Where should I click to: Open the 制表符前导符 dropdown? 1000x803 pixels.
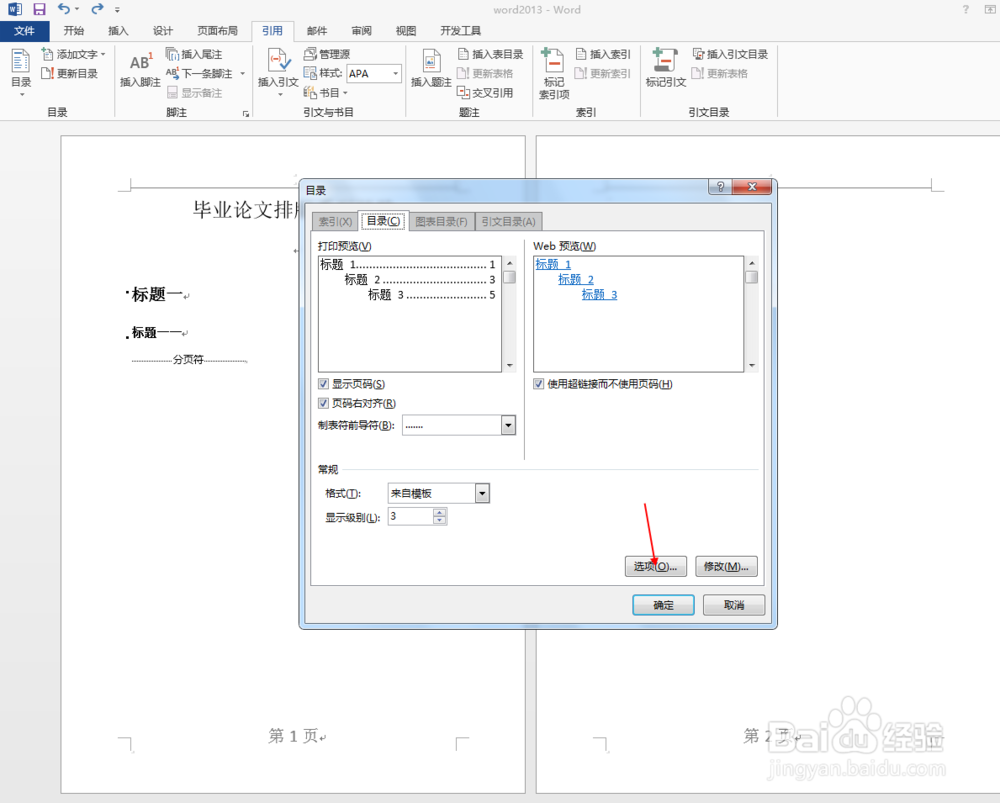pyautogui.click(x=508, y=425)
